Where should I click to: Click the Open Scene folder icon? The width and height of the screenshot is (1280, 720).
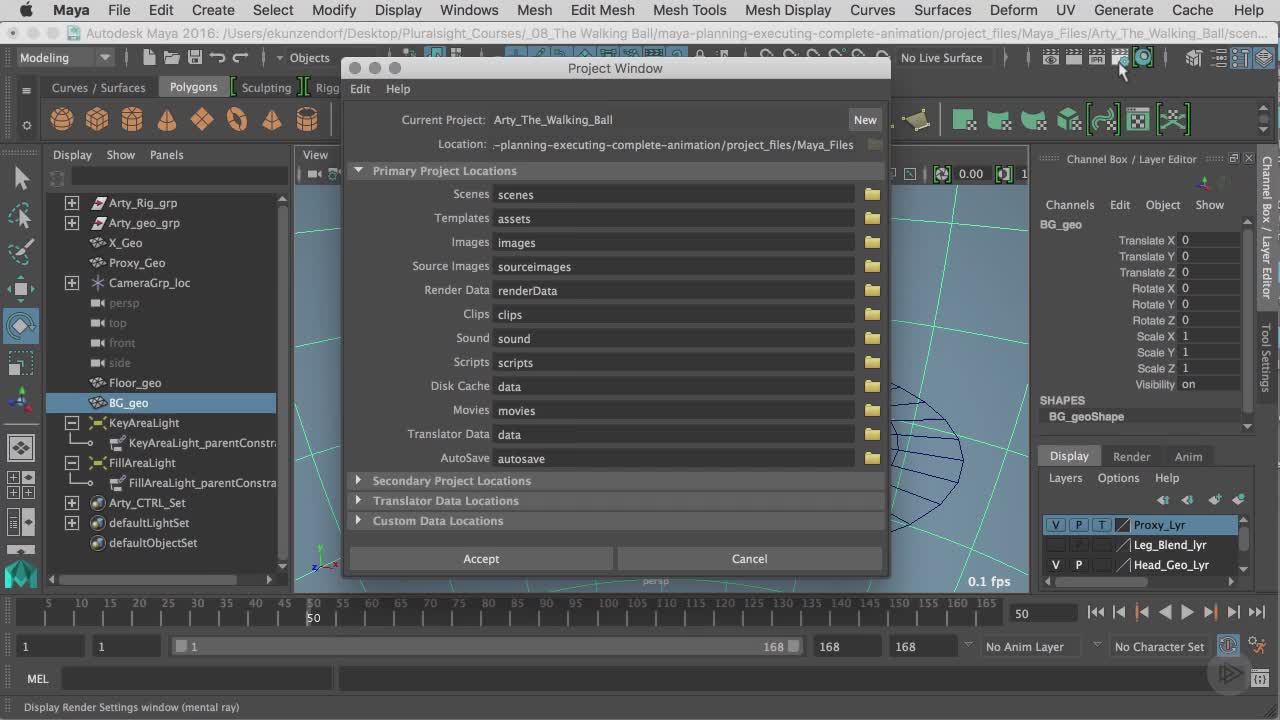click(x=172, y=58)
